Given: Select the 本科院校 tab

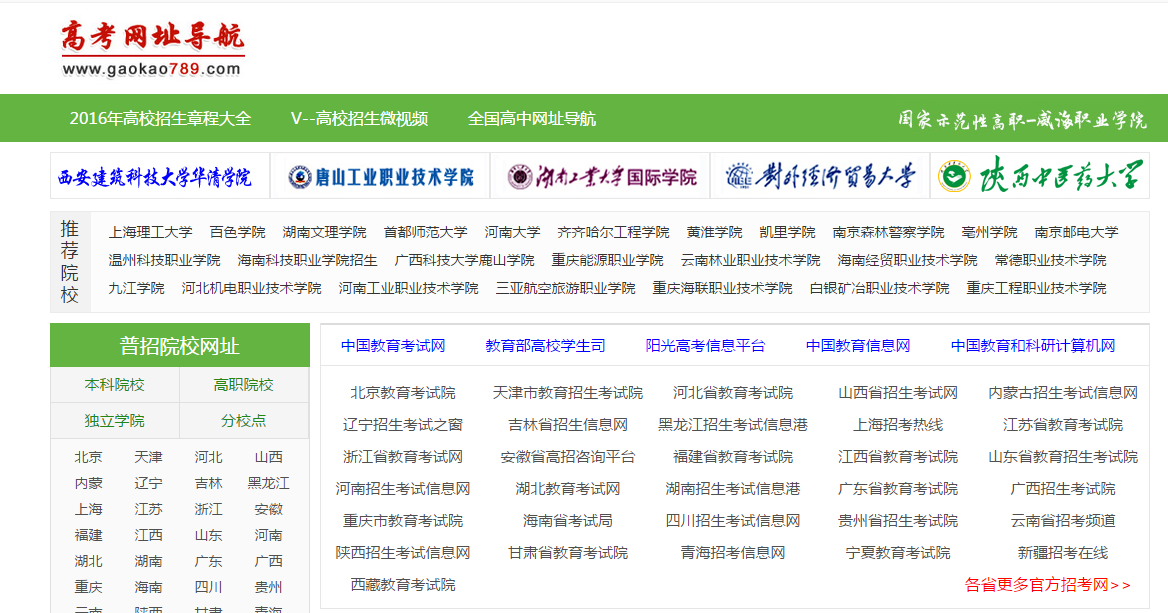Looking at the screenshot, I should coord(115,385).
